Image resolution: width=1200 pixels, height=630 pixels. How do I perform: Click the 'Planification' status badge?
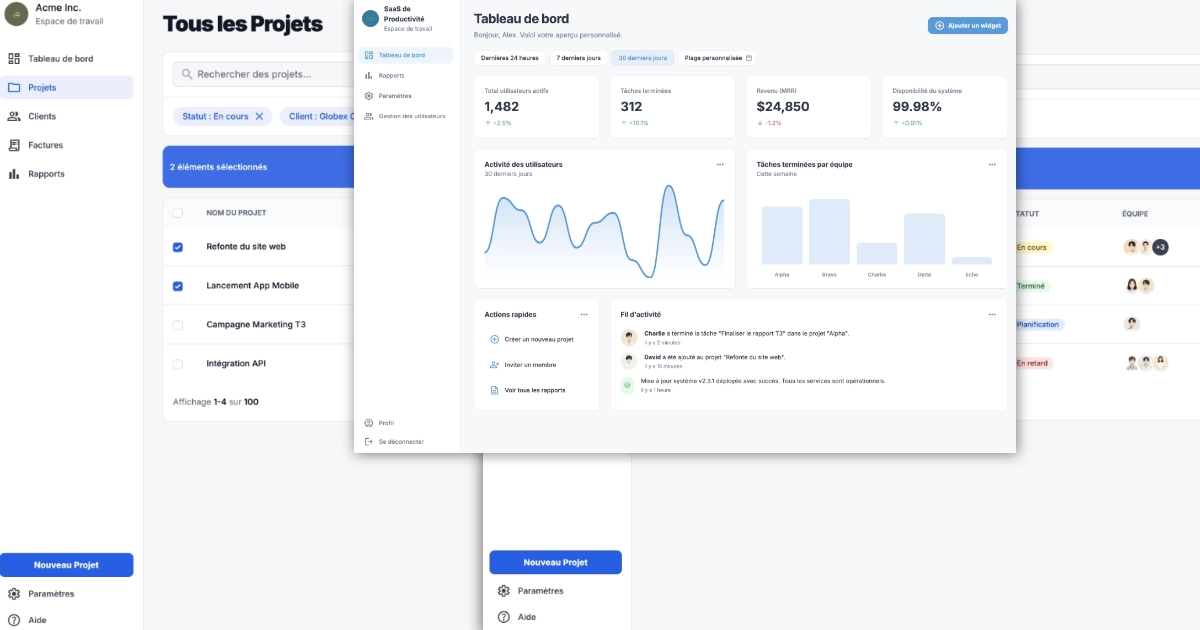1040,325
